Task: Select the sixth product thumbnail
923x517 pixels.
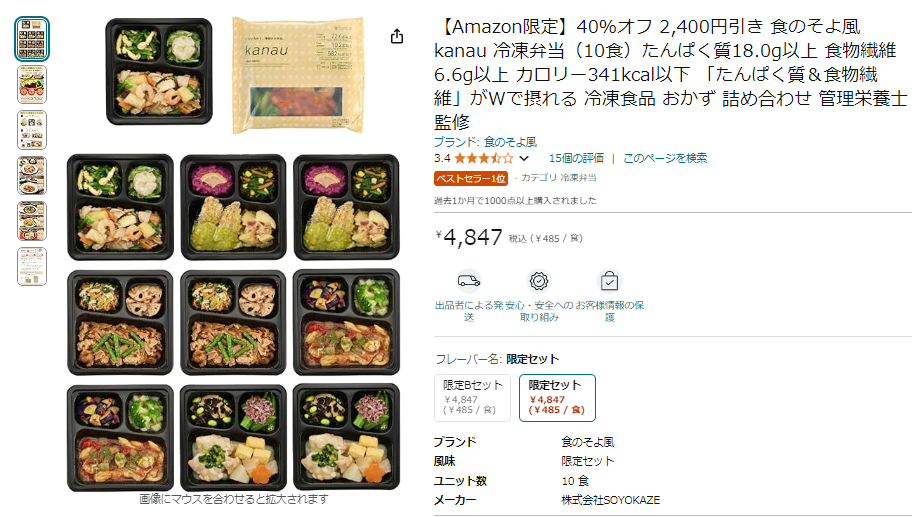Action: 32,266
